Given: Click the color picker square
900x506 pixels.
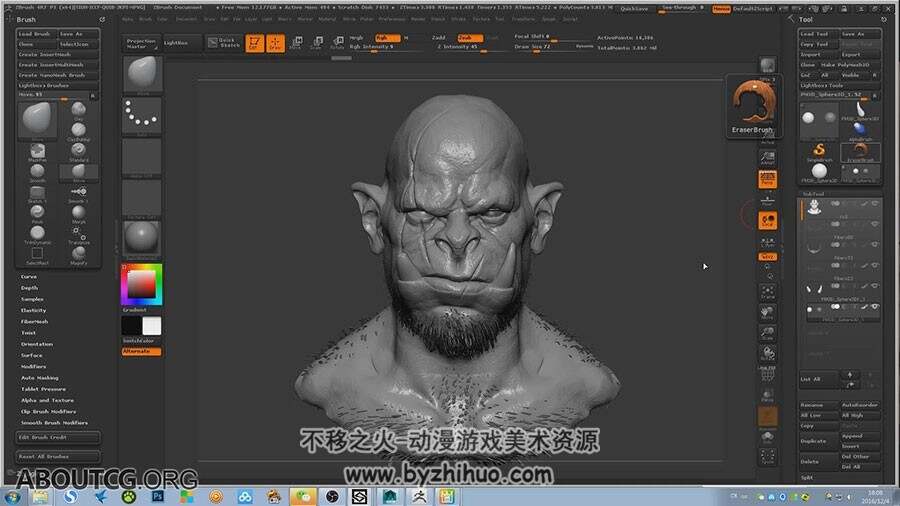Looking at the screenshot, I should coord(141,285).
